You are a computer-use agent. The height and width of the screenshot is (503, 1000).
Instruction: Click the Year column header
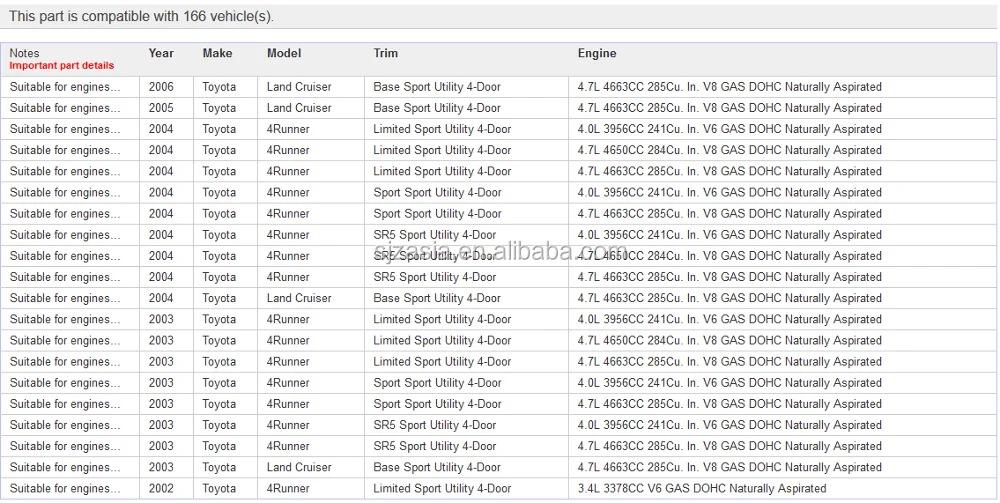[x=161, y=53]
